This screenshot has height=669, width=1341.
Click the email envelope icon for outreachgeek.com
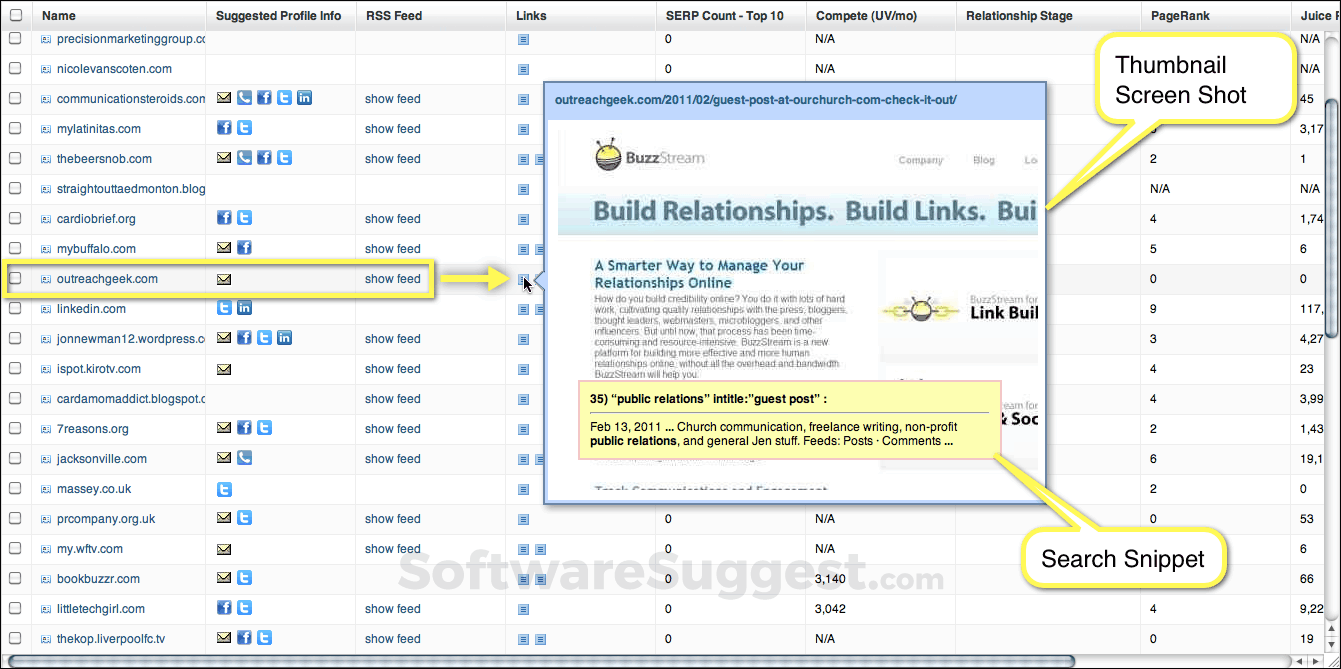pyautogui.click(x=224, y=278)
